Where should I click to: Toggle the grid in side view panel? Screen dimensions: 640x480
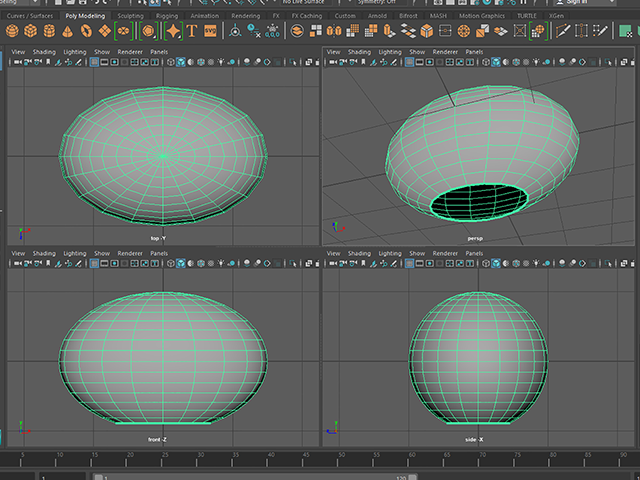(x=409, y=264)
